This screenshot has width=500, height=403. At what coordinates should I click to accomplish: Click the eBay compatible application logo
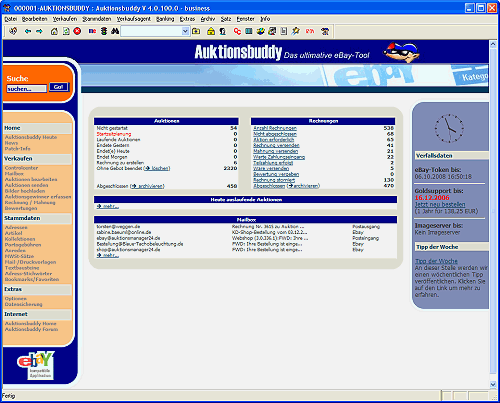click(36, 365)
